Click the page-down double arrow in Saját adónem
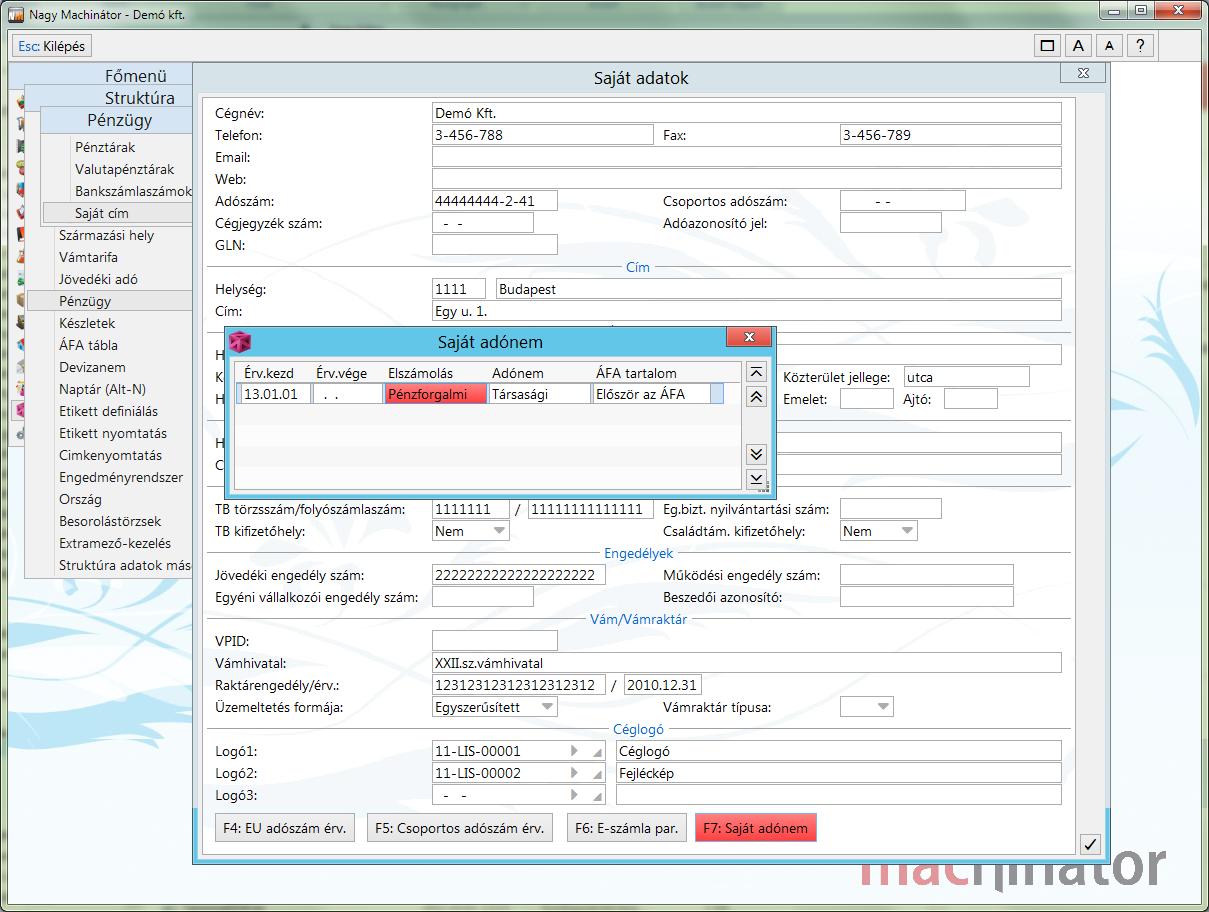1209x912 pixels. pos(757,454)
